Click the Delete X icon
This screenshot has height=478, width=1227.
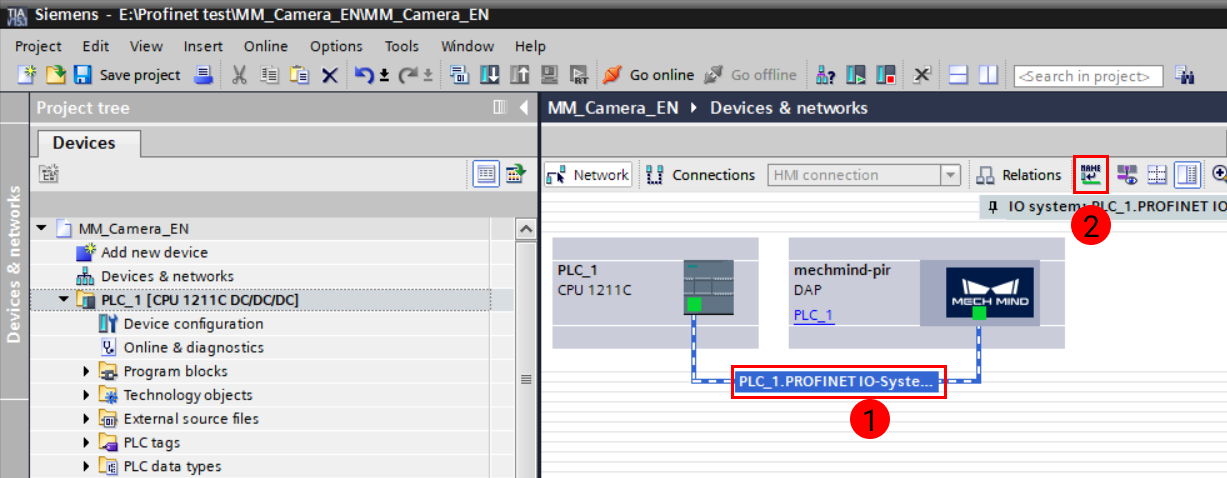pos(328,75)
